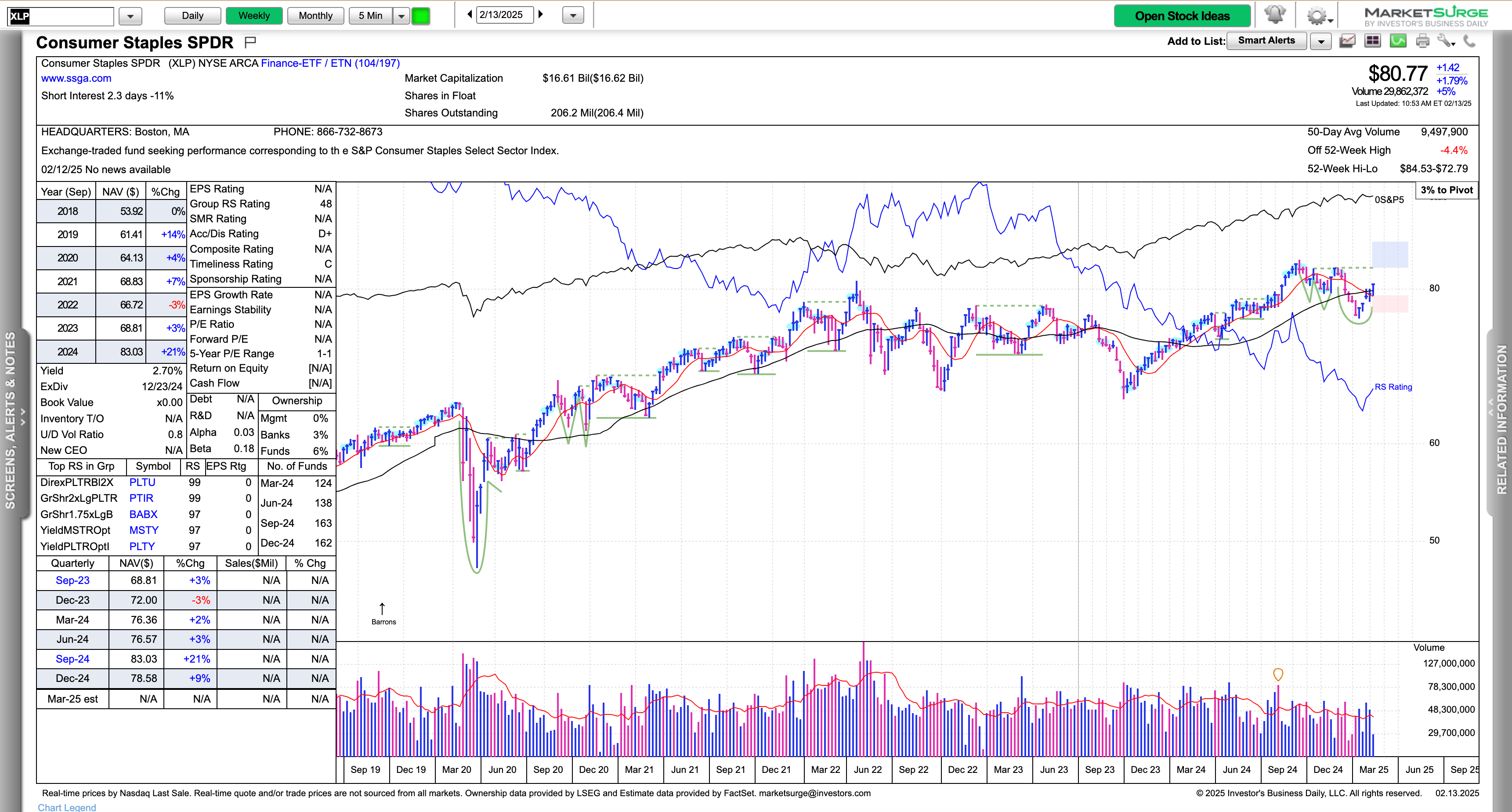Visit the www.ssga.com link
The image size is (1512, 812).
(76, 77)
